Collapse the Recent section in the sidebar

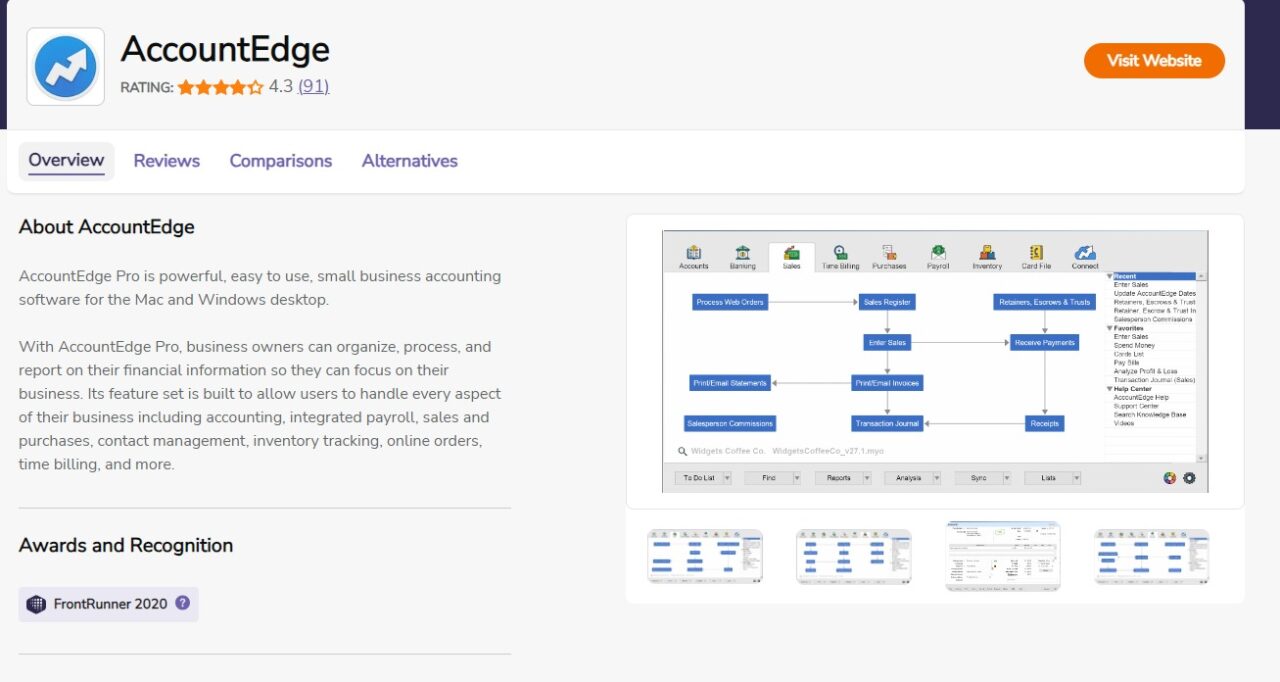(1110, 276)
